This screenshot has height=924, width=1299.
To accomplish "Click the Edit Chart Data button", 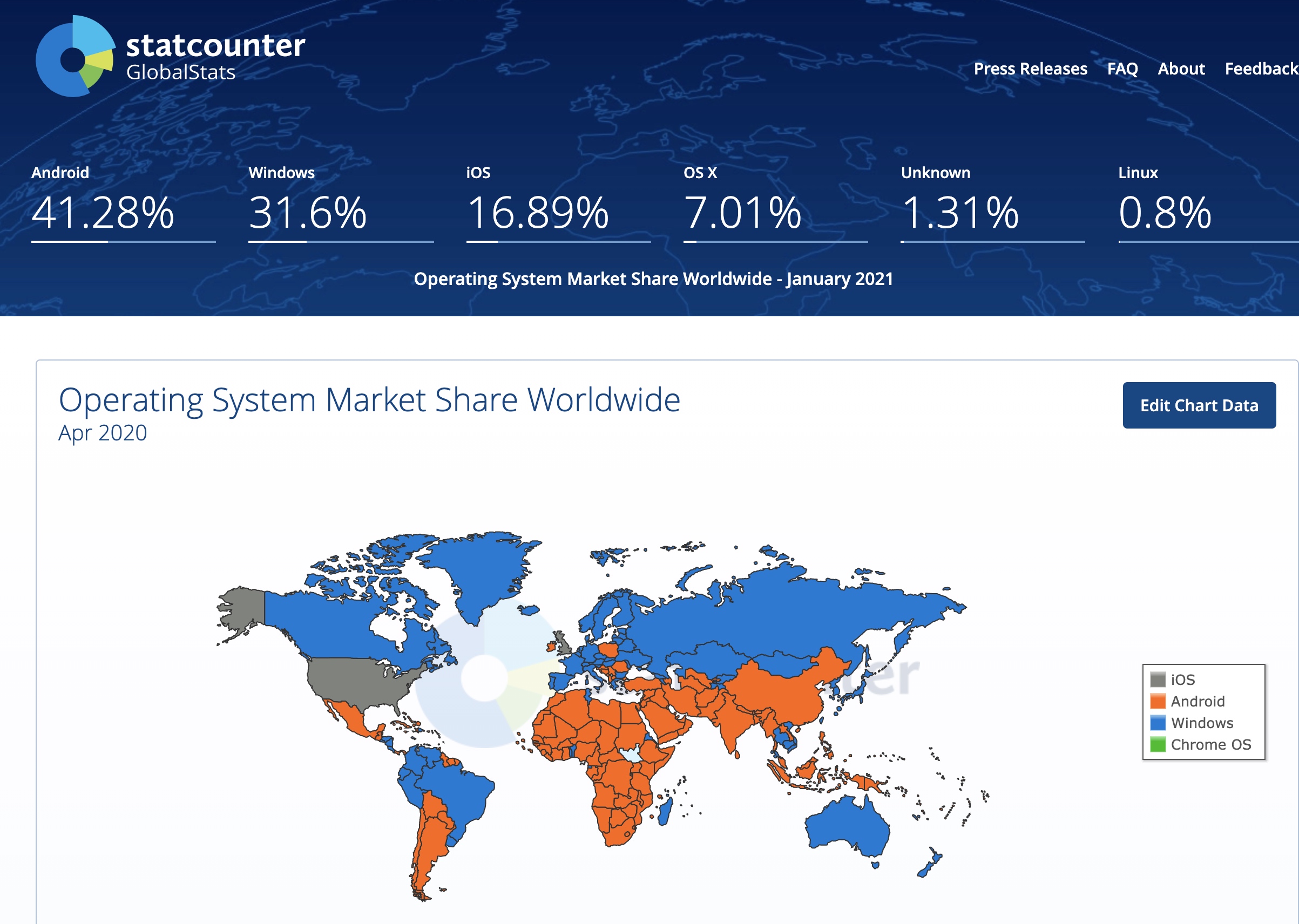I will (1199, 405).
